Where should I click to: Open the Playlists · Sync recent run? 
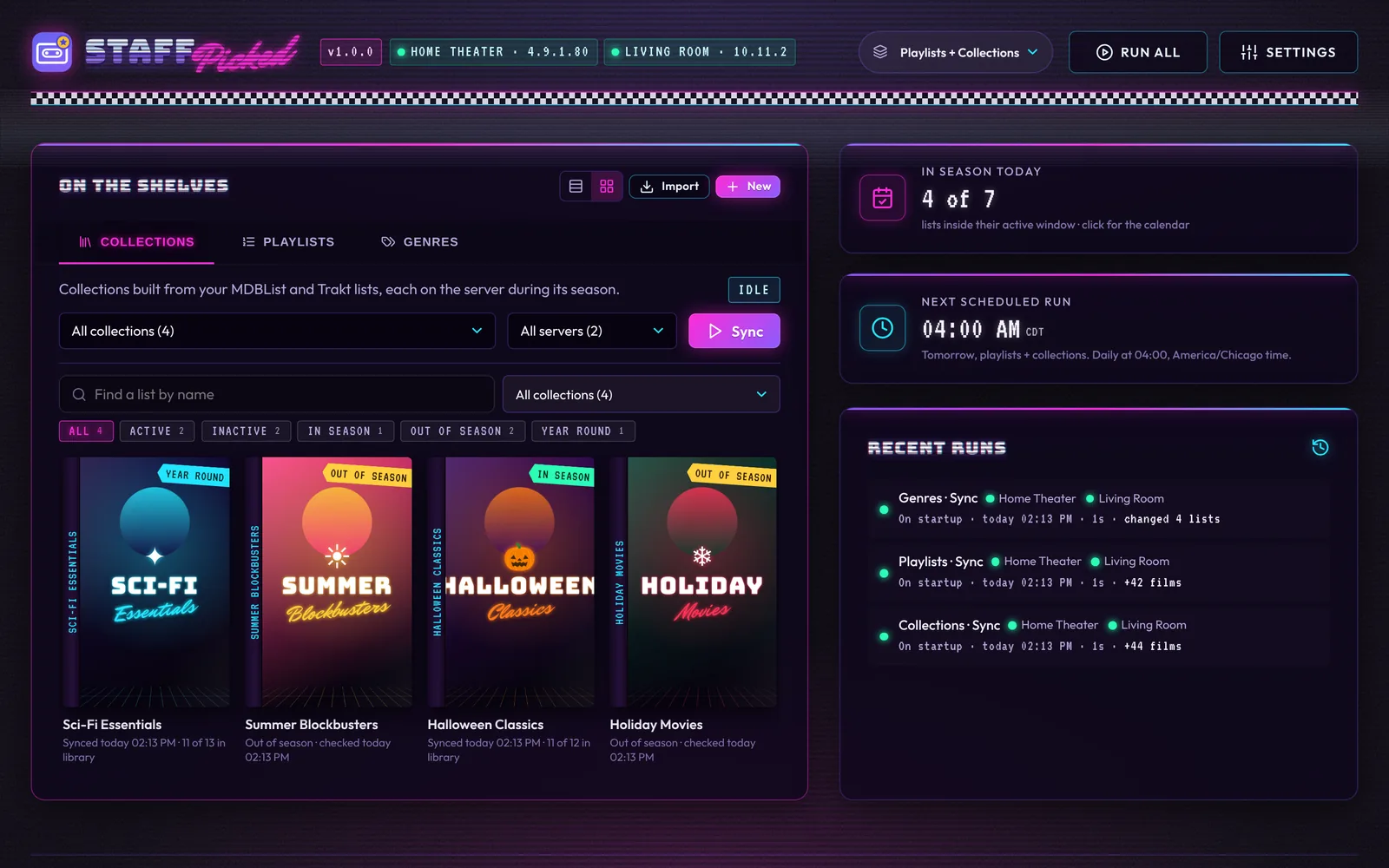tap(1098, 572)
